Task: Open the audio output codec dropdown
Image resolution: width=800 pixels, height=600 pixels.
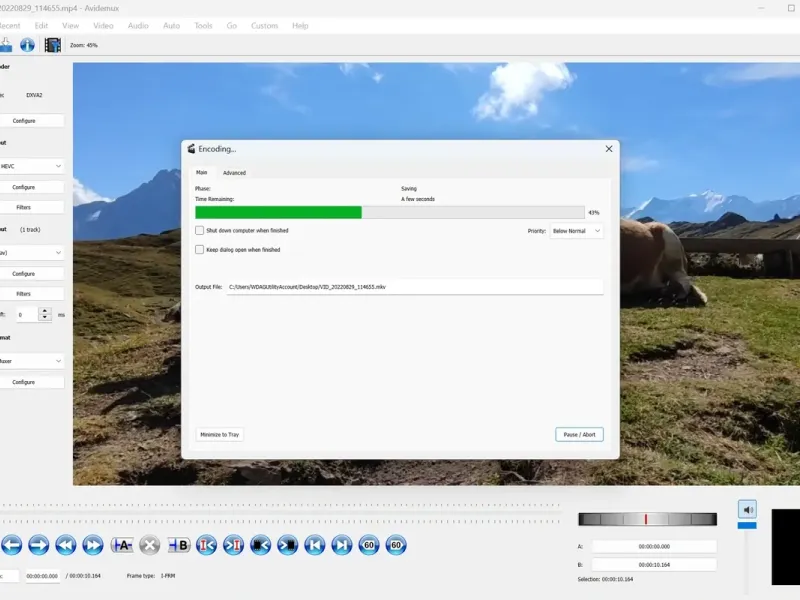Action: (x=32, y=253)
